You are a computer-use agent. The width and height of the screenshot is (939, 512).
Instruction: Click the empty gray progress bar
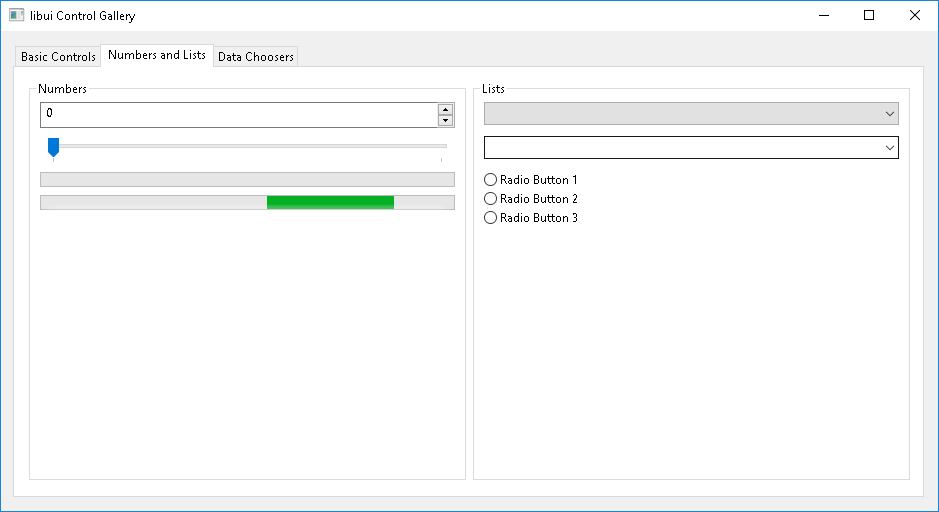point(247,180)
